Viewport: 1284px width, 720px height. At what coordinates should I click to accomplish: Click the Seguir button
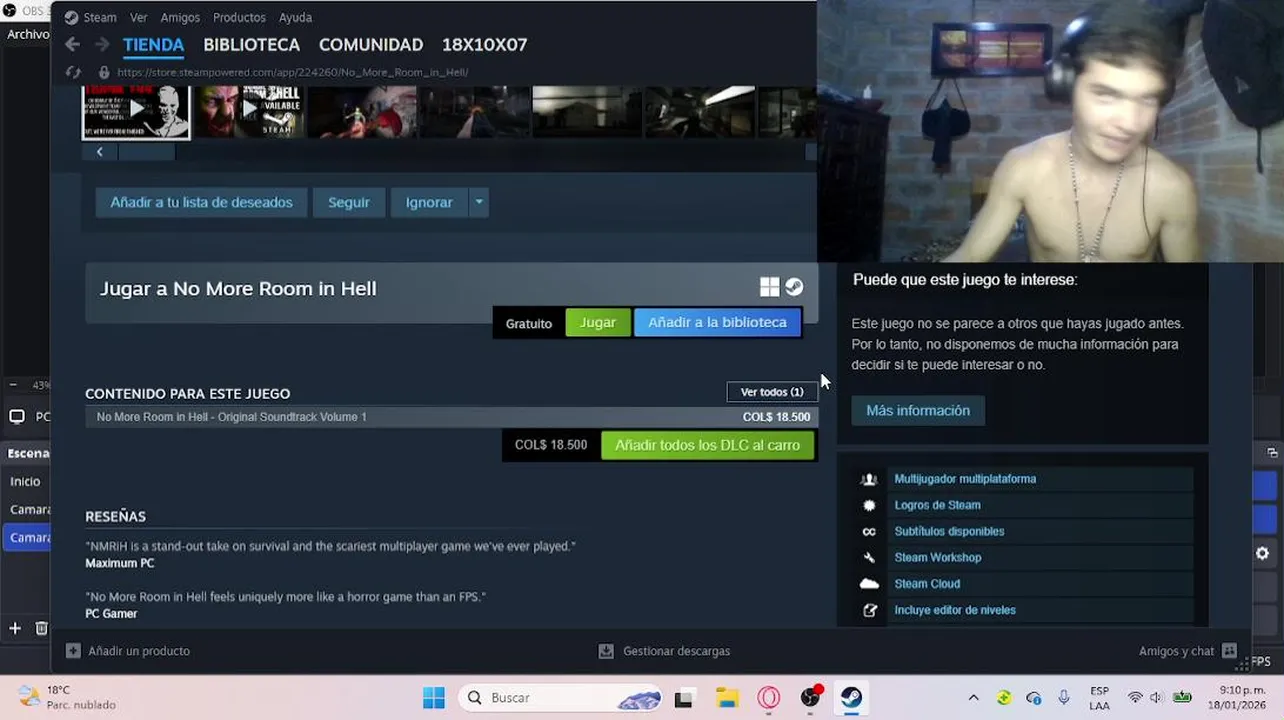click(x=349, y=202)
